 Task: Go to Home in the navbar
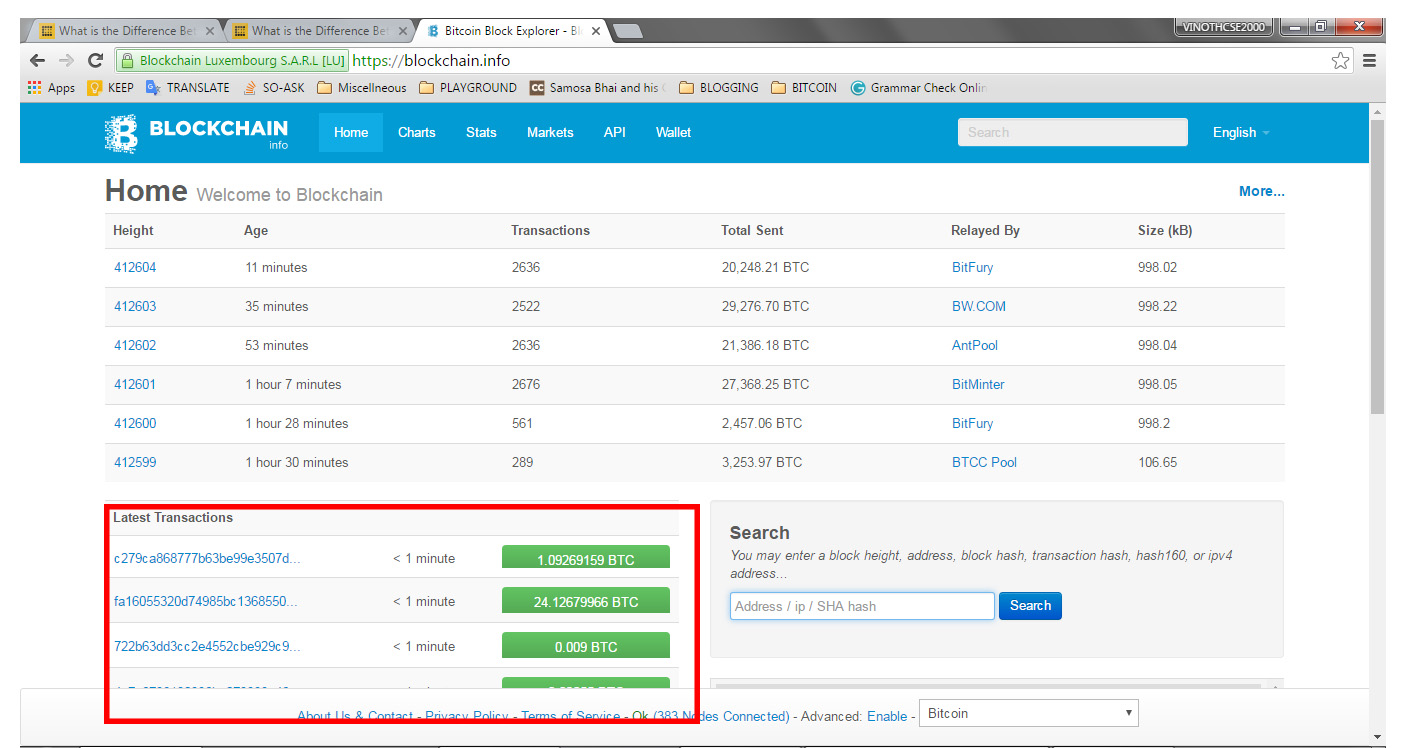coord(351,132)
